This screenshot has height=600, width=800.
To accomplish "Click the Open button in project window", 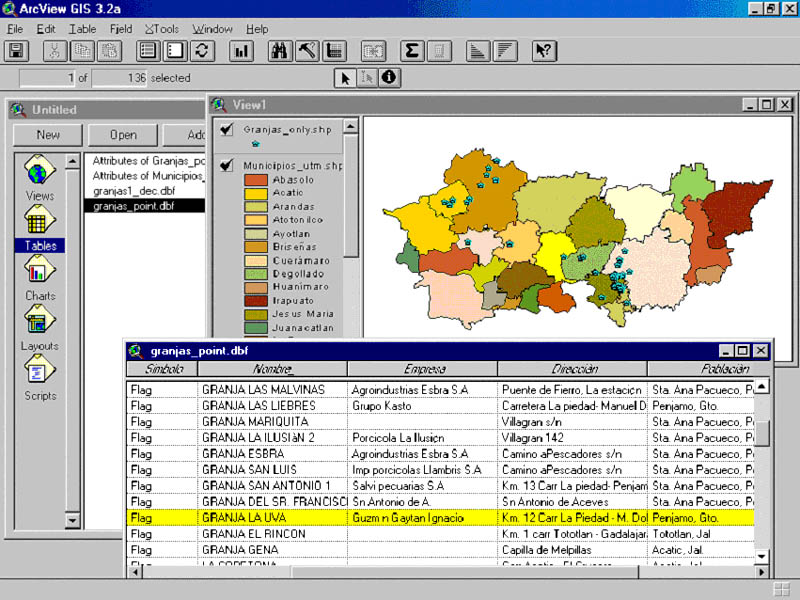I will click(123, 135).
